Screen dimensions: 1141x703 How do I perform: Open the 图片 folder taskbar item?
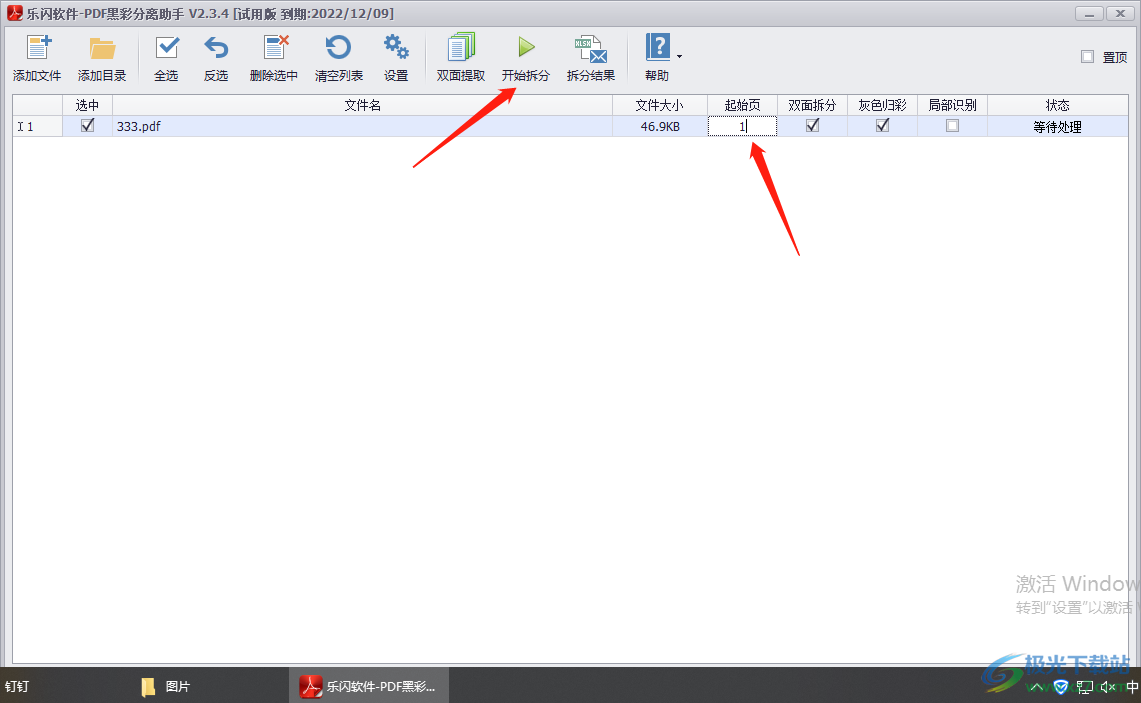pos(166,686)
